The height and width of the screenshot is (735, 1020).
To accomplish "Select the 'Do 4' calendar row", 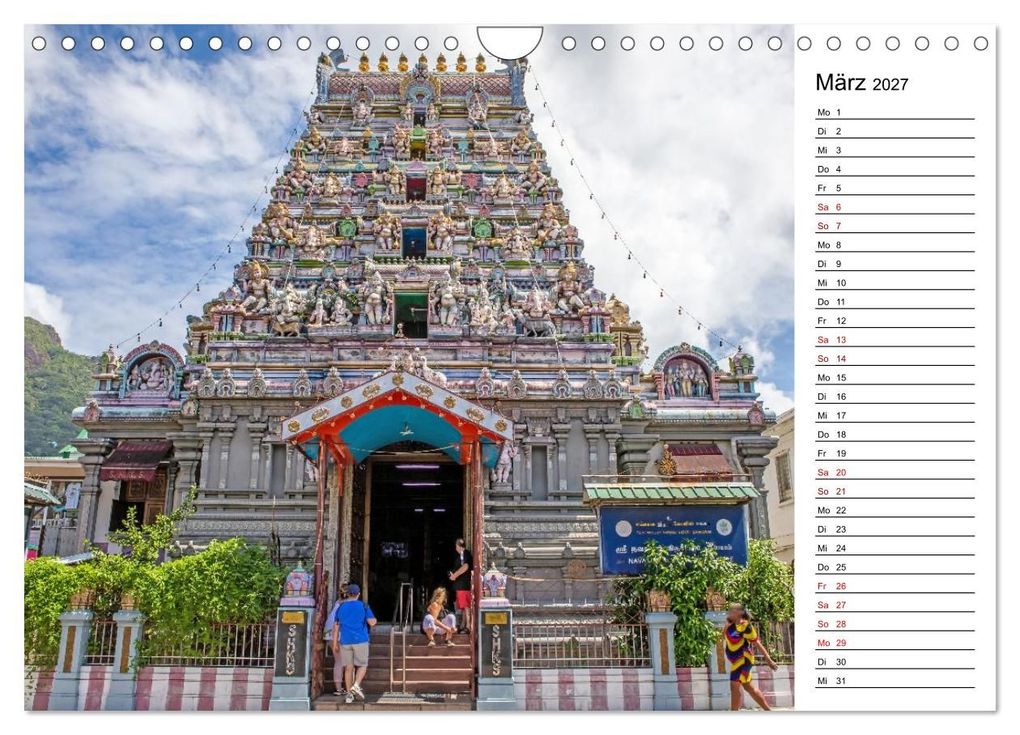I will [895, 168].
